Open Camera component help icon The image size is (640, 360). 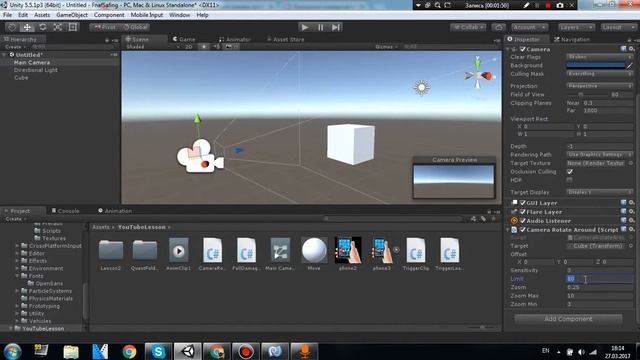click(623, 49)
